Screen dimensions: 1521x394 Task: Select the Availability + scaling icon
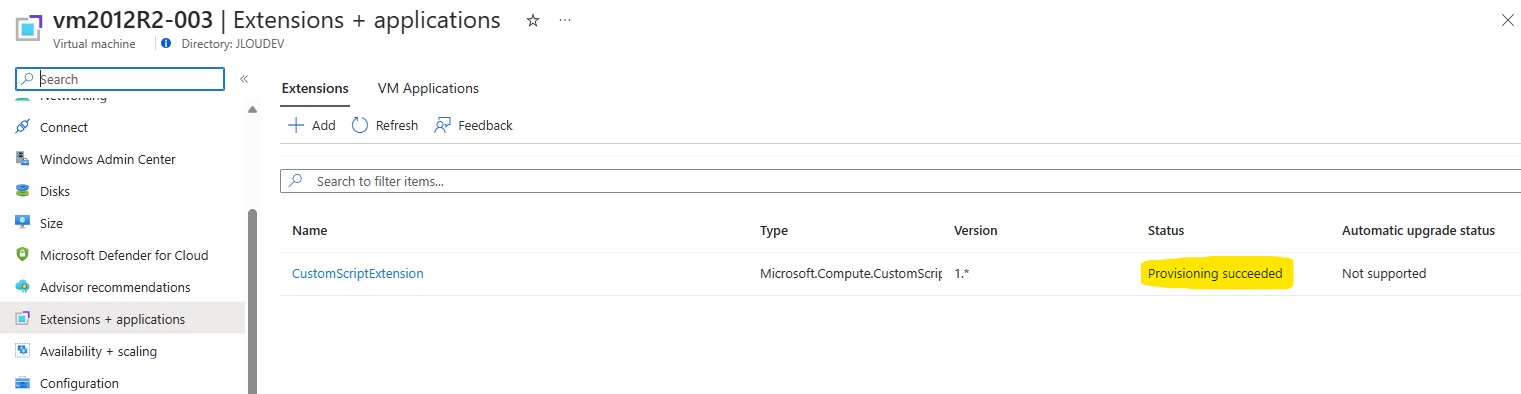pos(22,351)
